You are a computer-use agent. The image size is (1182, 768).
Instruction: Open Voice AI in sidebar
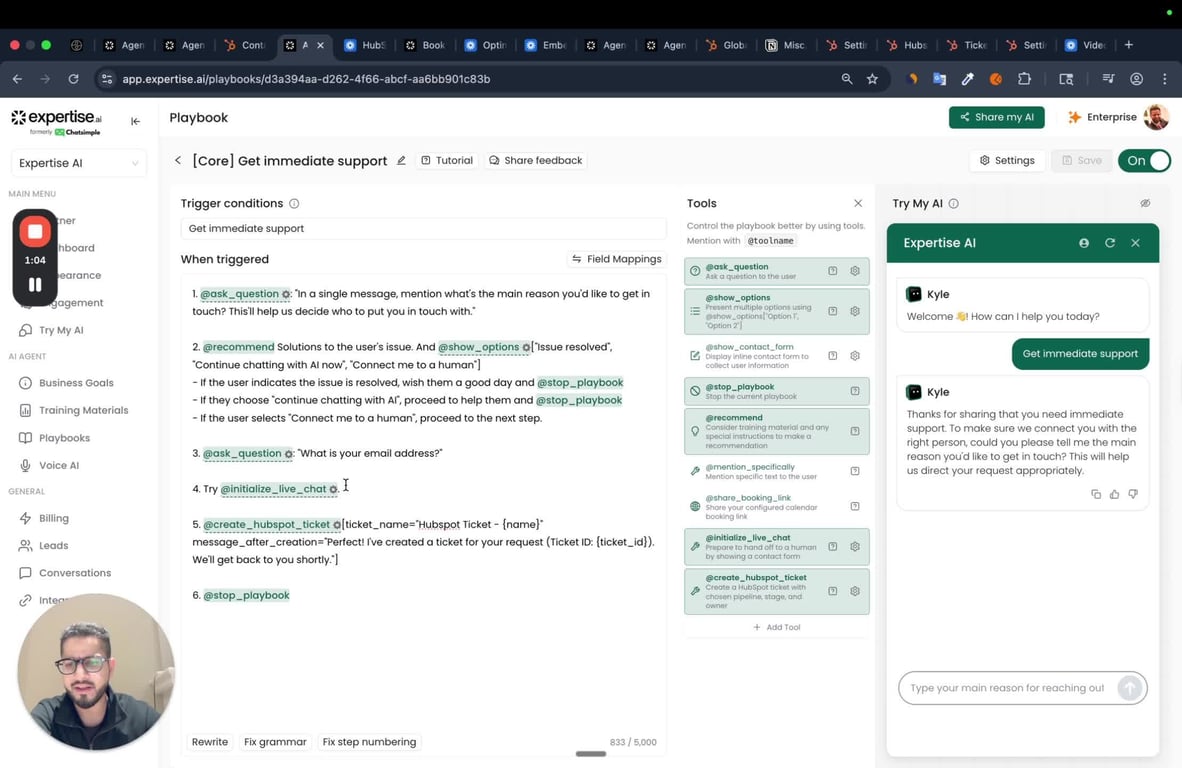pyautogui.click(x=58, y=466)
